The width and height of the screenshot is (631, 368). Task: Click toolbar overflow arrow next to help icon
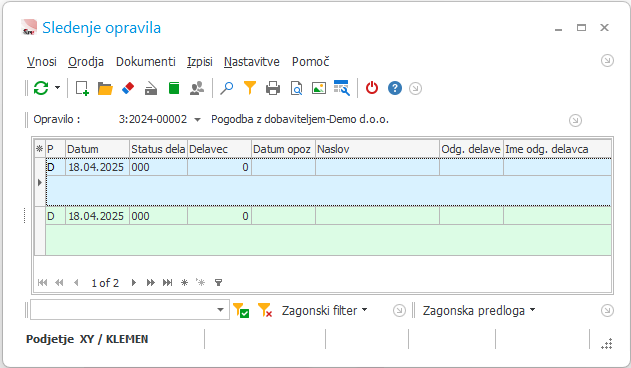coord(415,88)
